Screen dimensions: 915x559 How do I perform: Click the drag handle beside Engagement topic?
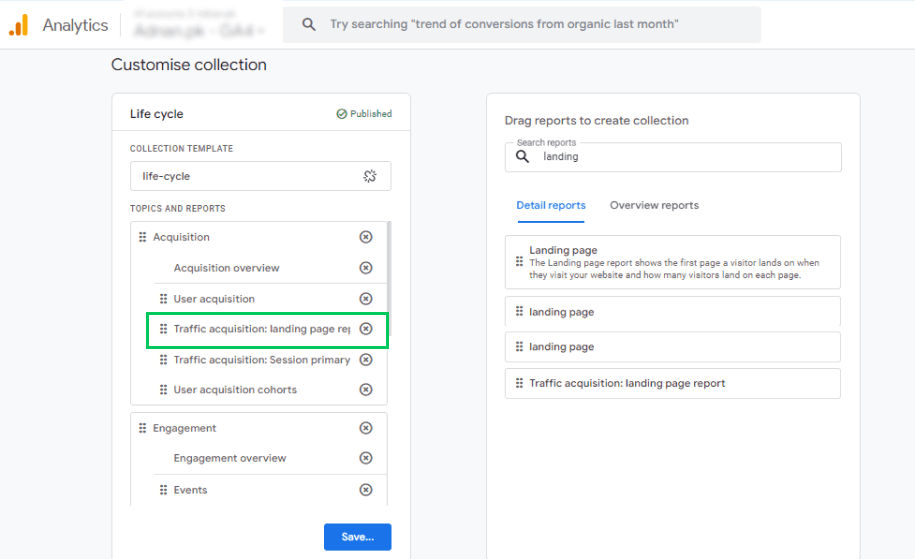(142, 428)
